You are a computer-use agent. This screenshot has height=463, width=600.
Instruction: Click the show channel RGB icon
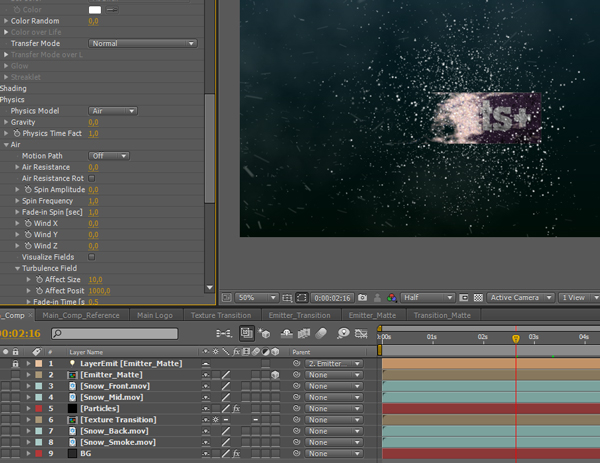pyautogui.click(x=392, y=298)
